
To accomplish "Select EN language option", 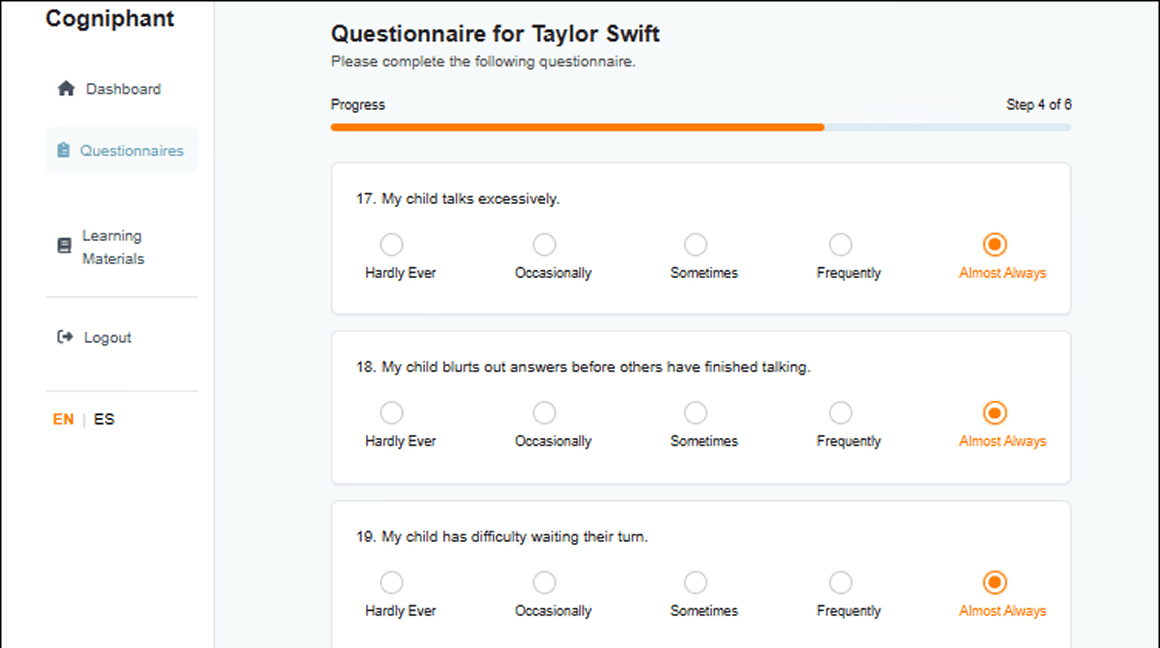I will coord(63,419).
